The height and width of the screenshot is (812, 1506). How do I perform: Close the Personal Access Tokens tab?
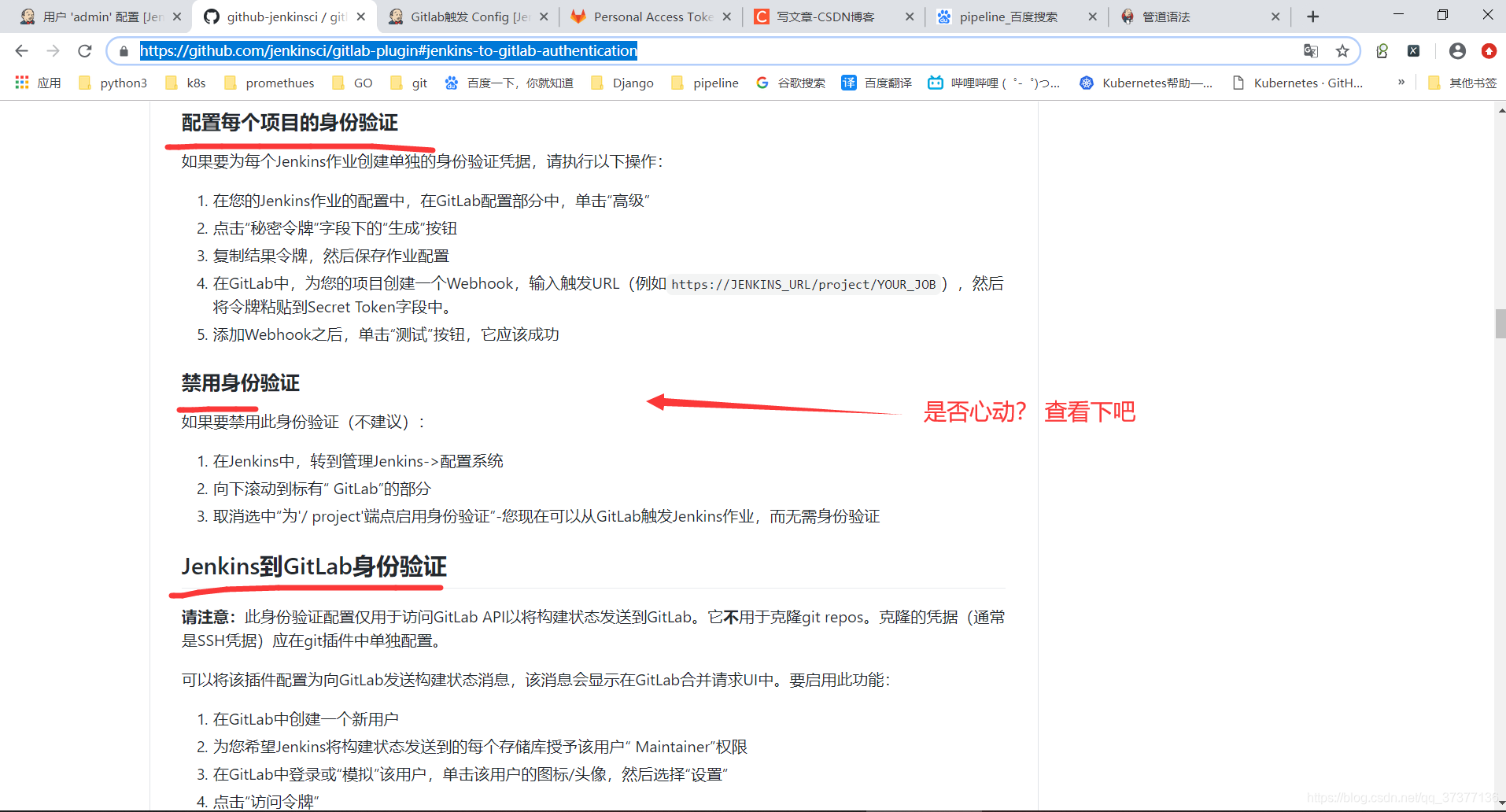point(727,17)
